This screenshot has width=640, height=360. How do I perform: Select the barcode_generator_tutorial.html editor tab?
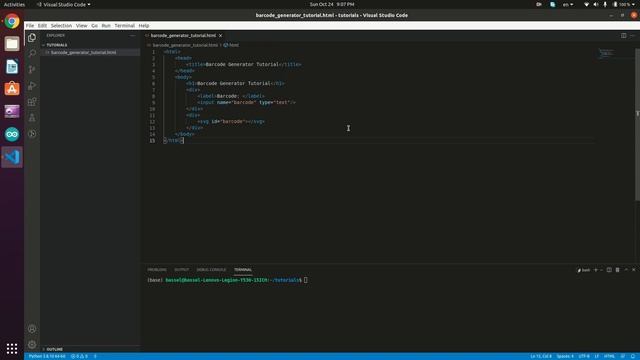point(183,36)
